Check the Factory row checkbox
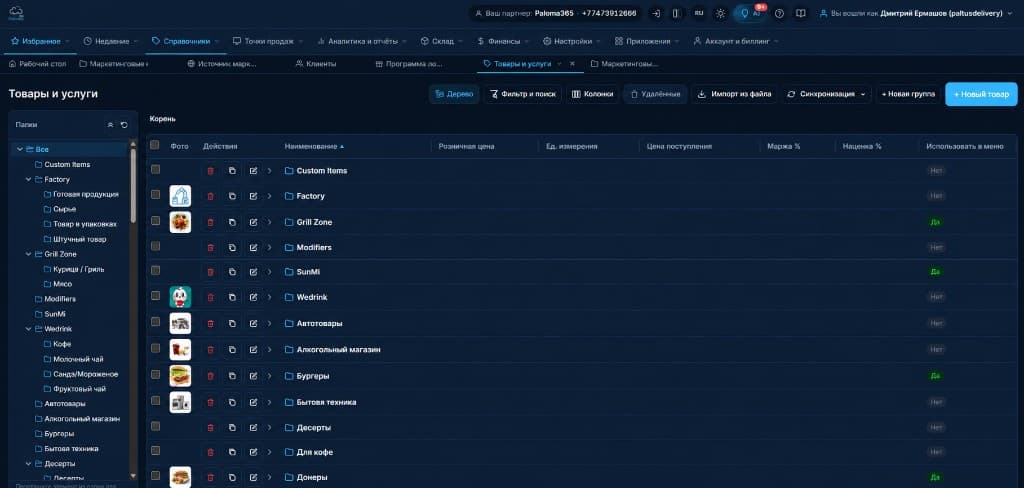 click(155, 194)
